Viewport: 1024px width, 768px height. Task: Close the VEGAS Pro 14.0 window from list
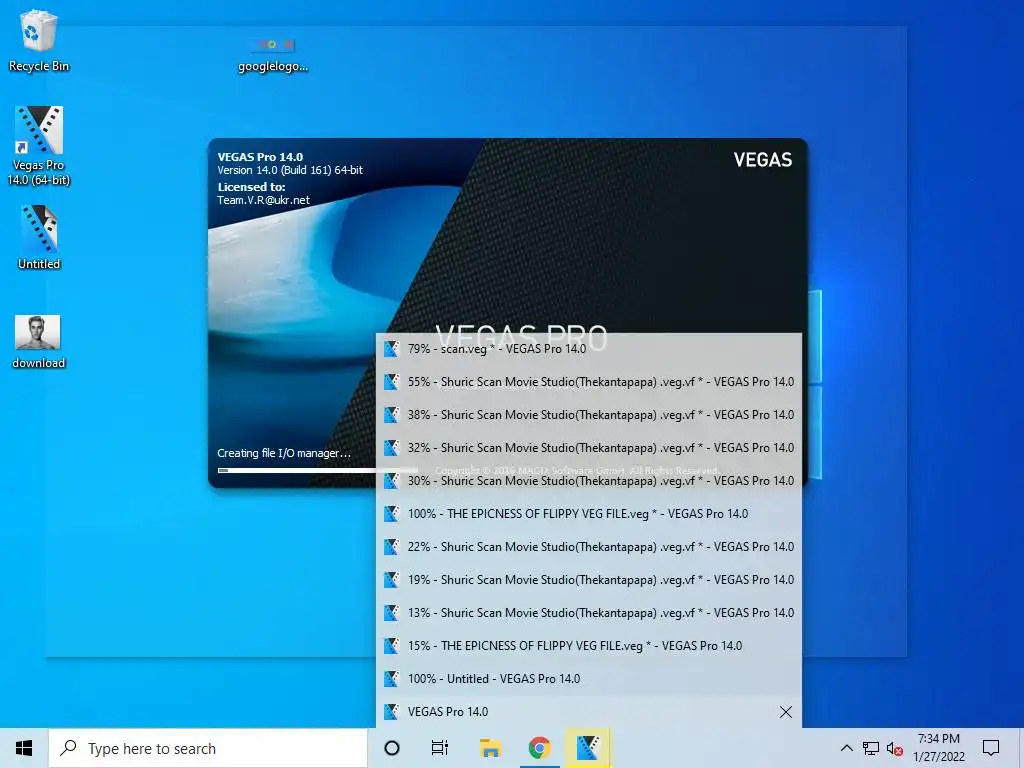click(786, 712)
